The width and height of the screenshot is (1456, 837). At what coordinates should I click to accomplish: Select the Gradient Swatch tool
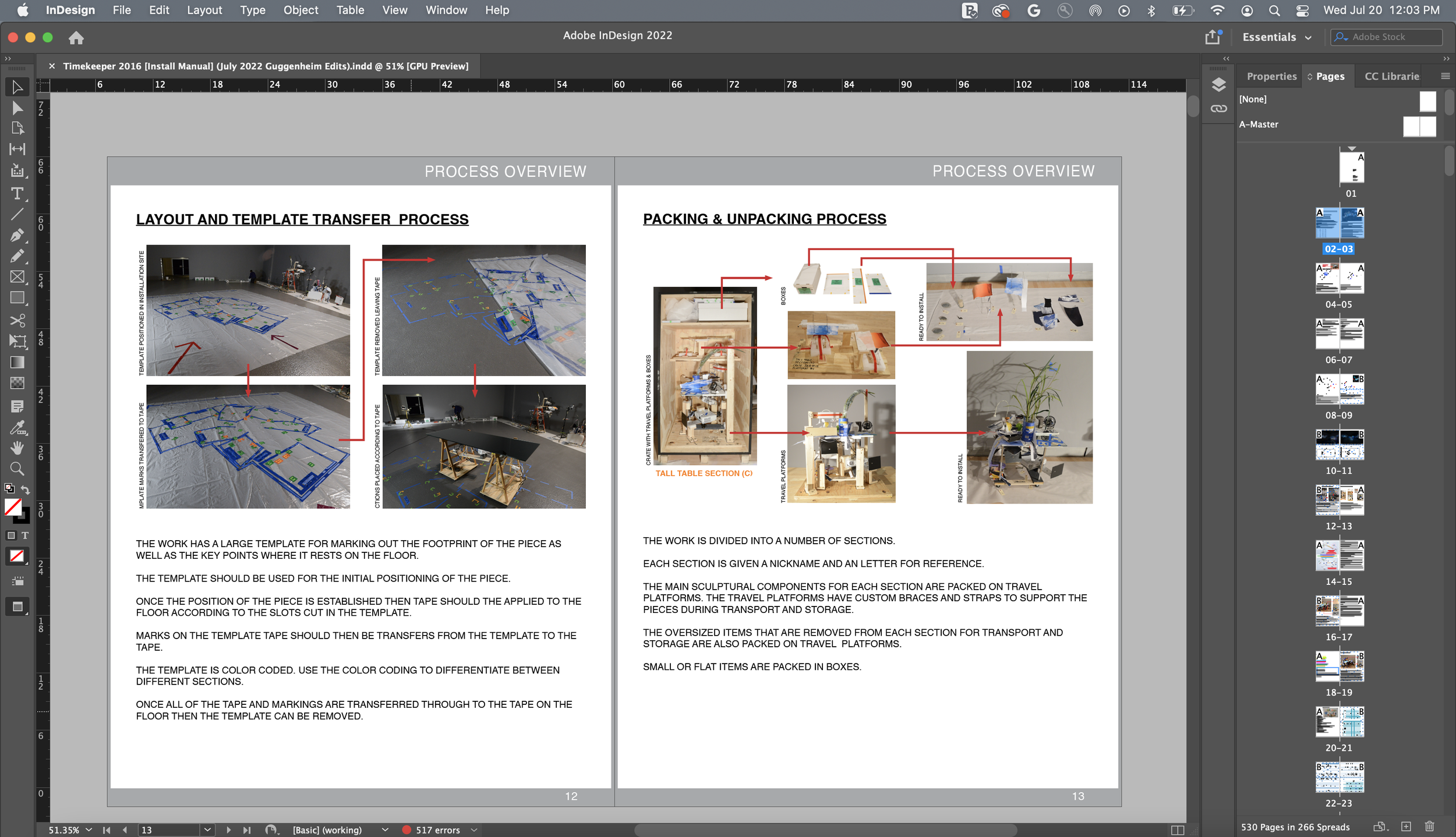click(x=17, y=362)
